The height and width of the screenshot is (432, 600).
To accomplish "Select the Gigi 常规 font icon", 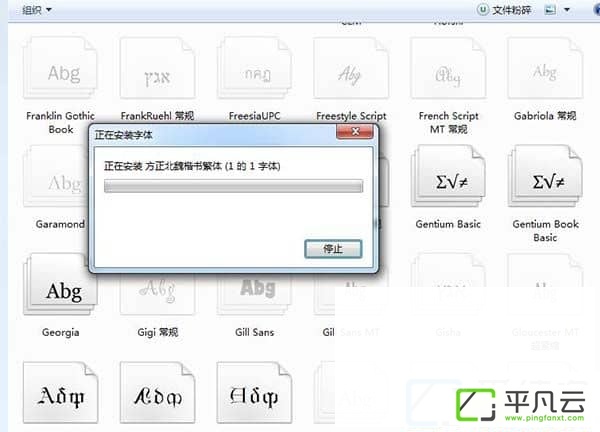I will click(158, 293).
